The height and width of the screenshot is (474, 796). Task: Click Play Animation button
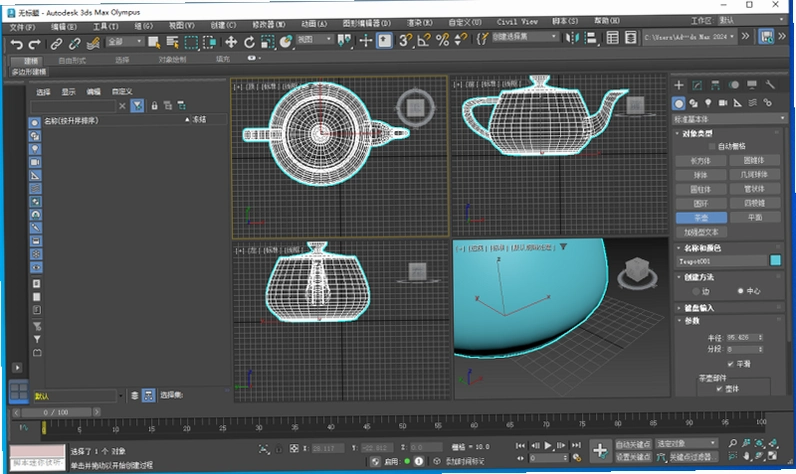[548, 446]
